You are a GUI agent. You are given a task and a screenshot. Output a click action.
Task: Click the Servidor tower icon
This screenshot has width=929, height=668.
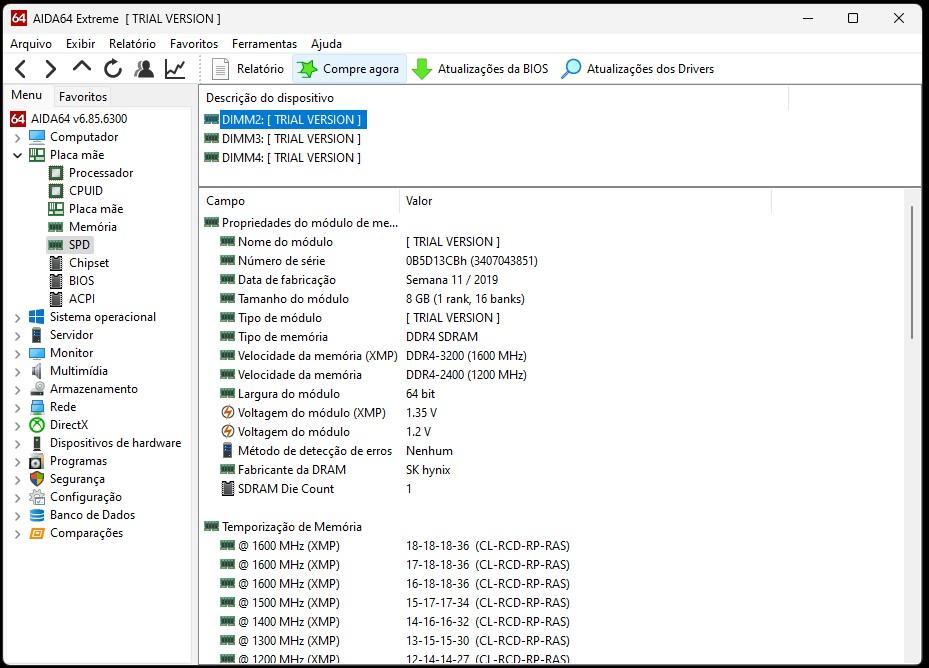[37, 335]
